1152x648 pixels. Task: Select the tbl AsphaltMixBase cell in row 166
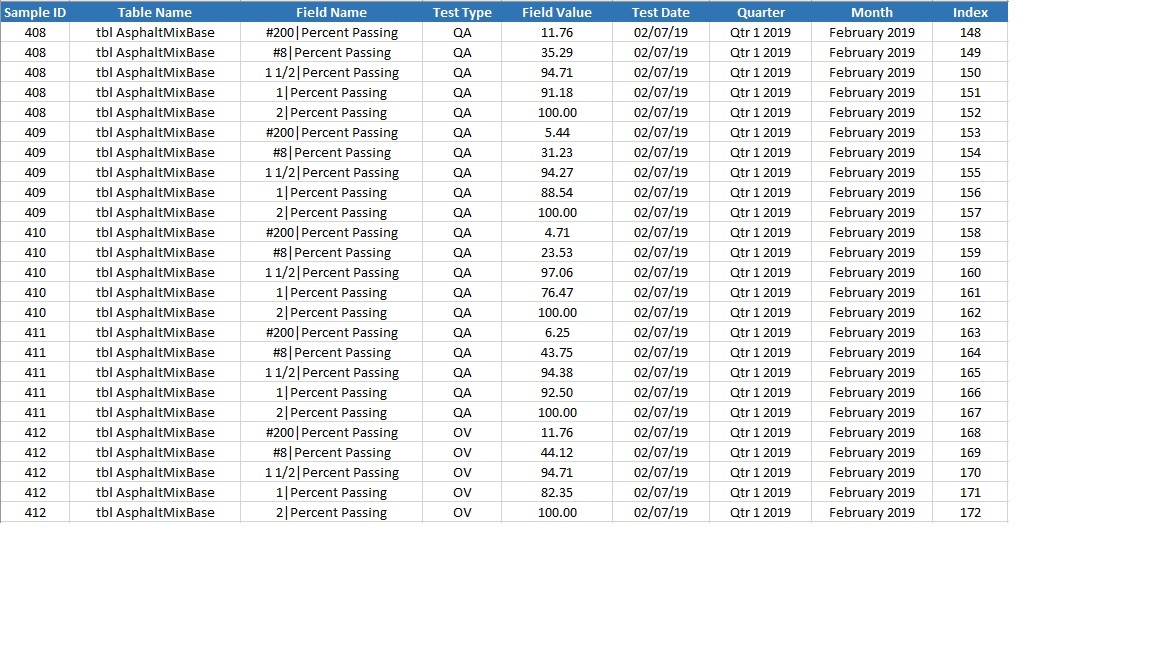(x=155, y=392)
